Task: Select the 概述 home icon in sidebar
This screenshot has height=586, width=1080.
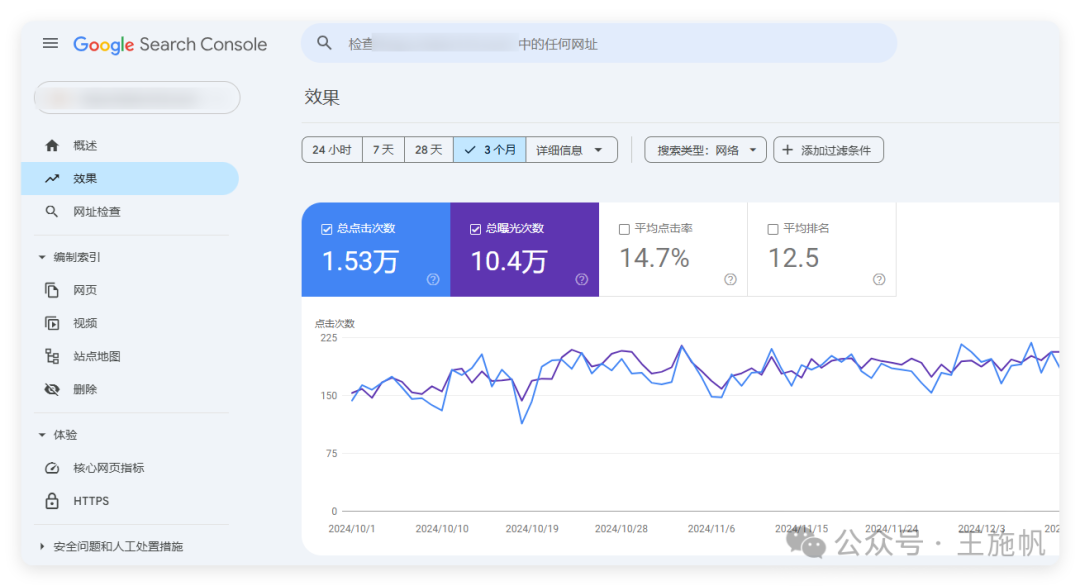Action: [x=51, y=145]
